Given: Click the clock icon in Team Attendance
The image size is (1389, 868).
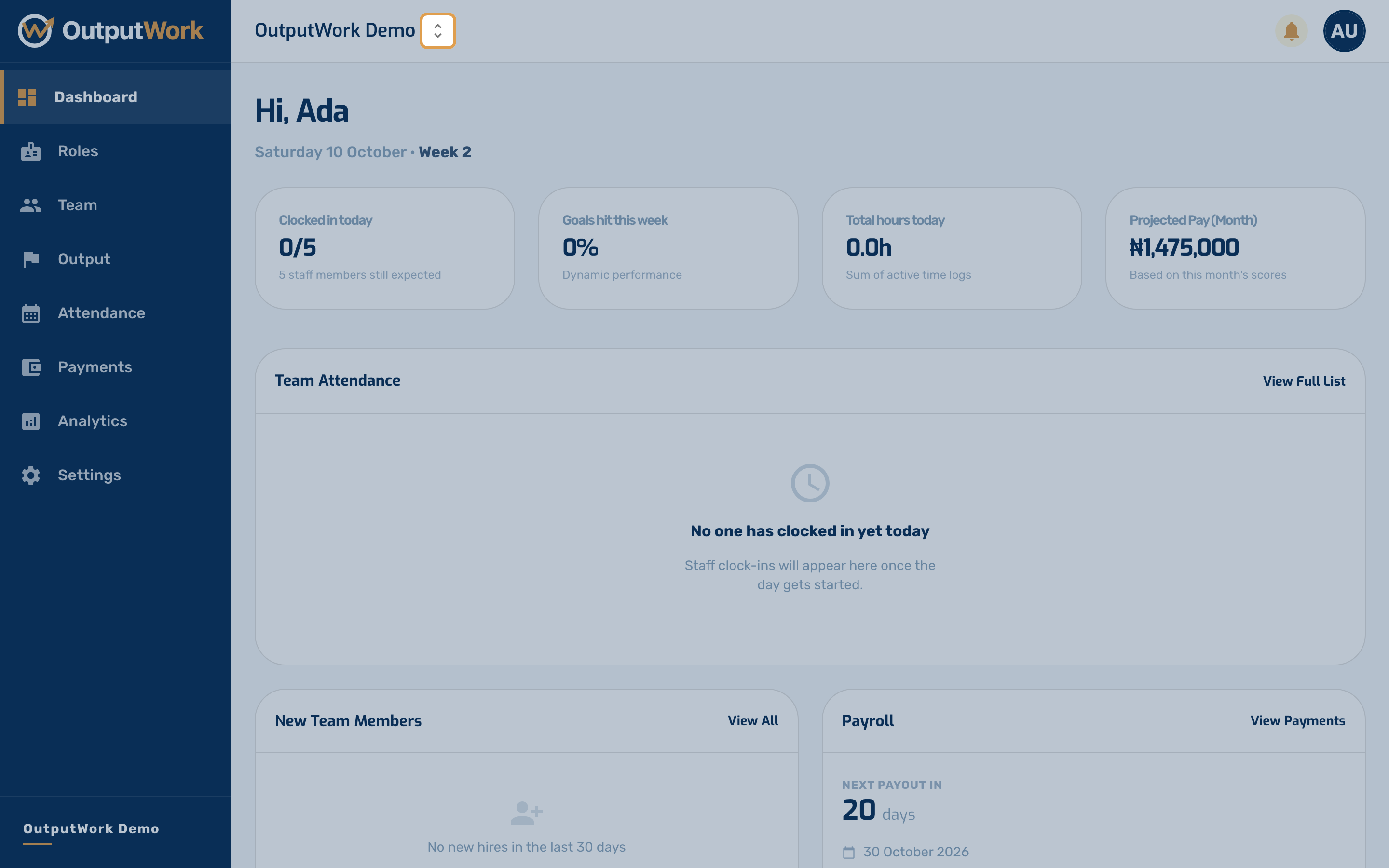Looking at the screenshot, I should tap(810, 483).
